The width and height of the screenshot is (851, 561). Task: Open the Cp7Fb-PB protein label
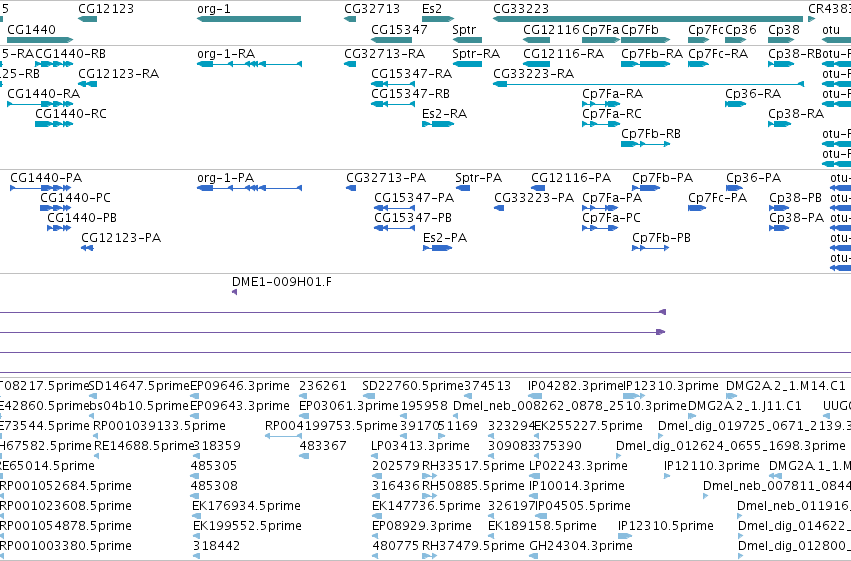(x=661, y=238)
